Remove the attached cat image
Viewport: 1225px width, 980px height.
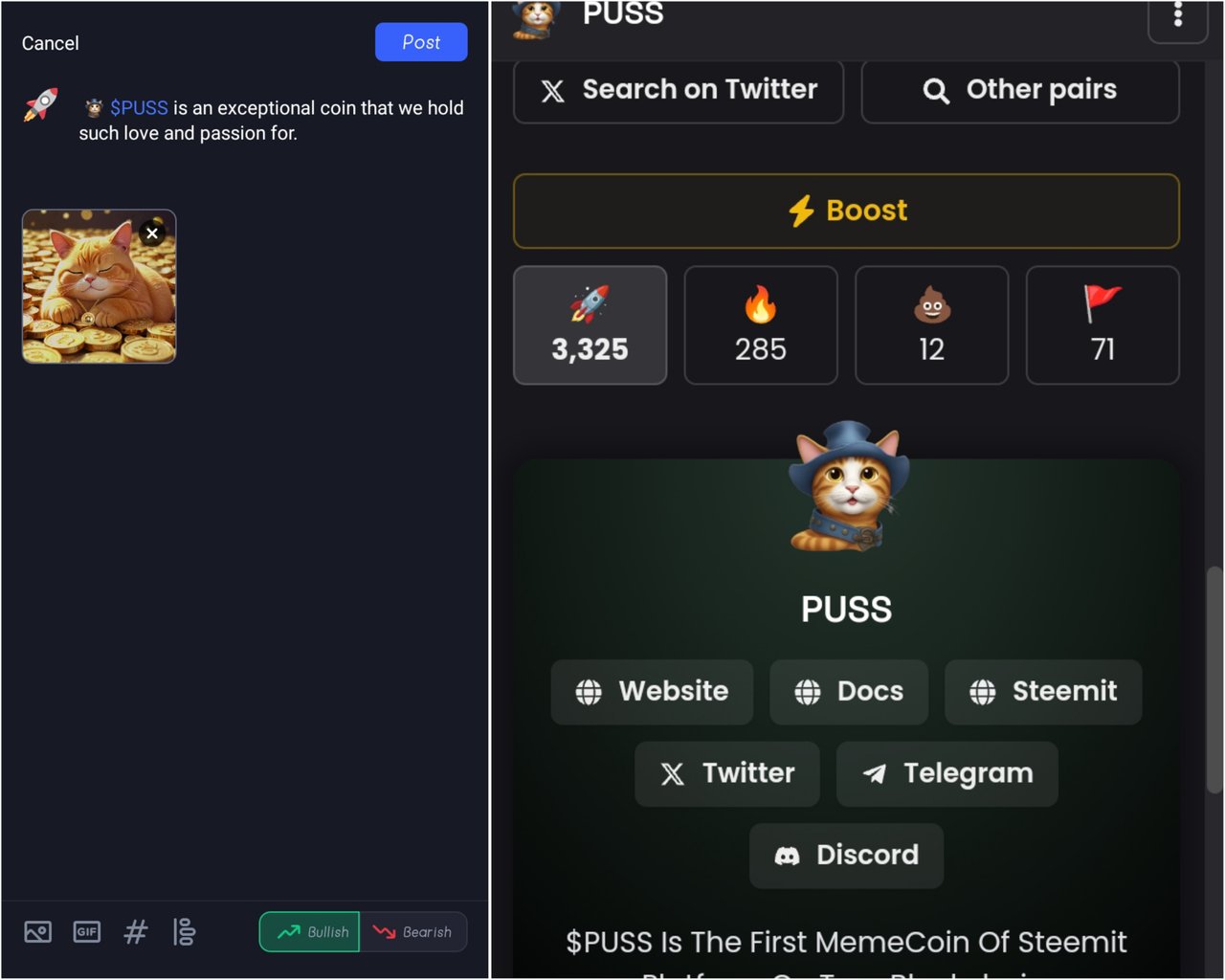(x=152, y=233)
